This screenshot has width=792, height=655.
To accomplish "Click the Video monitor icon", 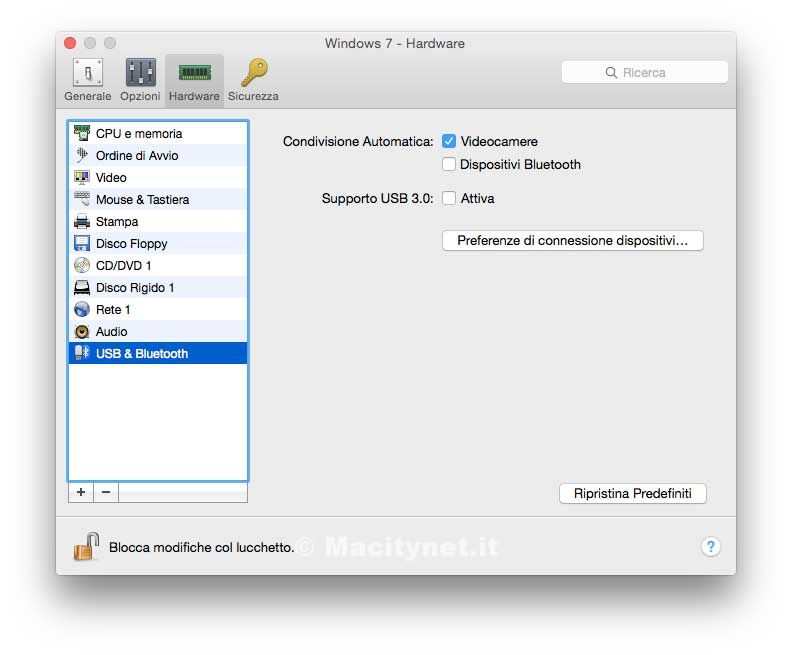I will click(x=82, y=177).
